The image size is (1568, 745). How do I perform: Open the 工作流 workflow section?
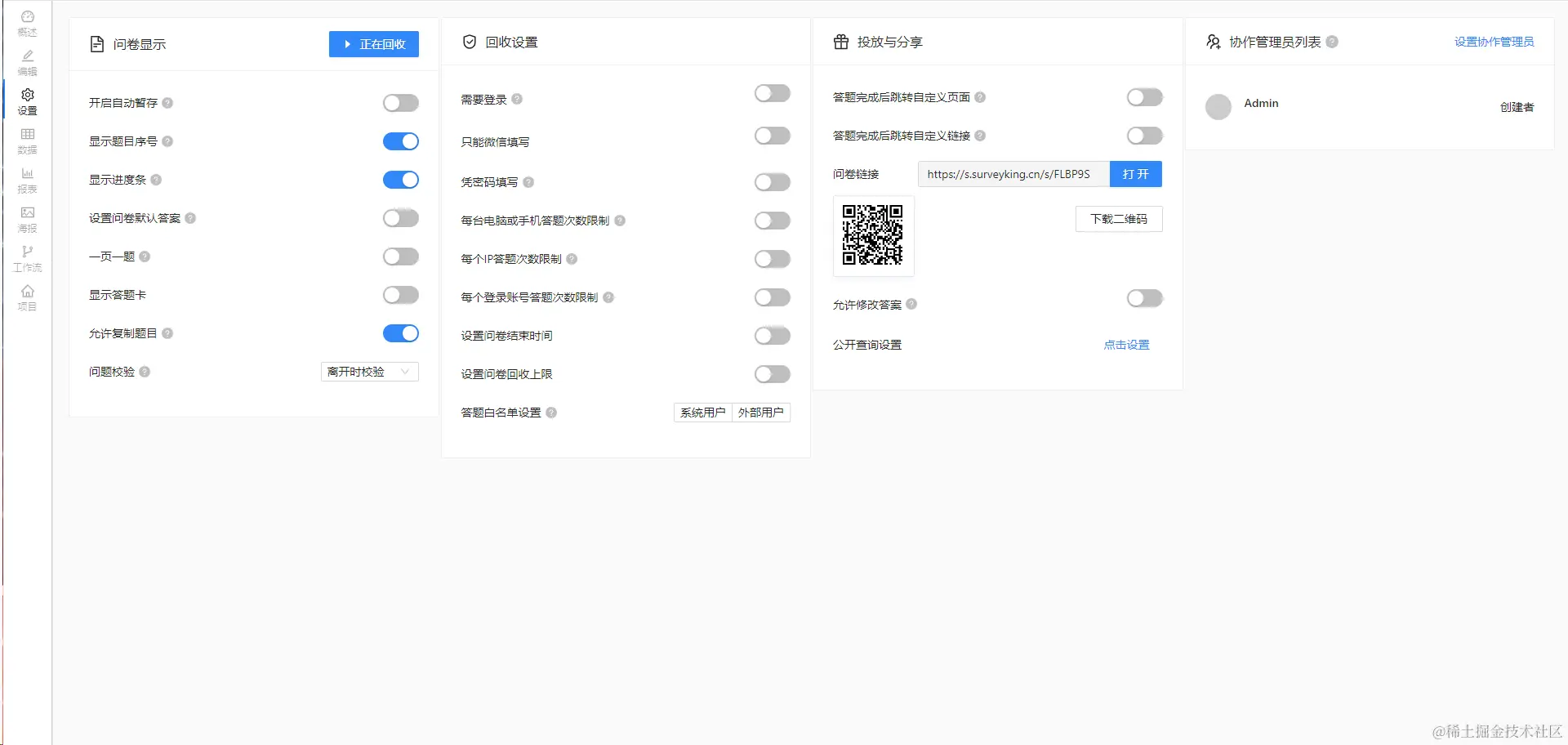(27, 259)
